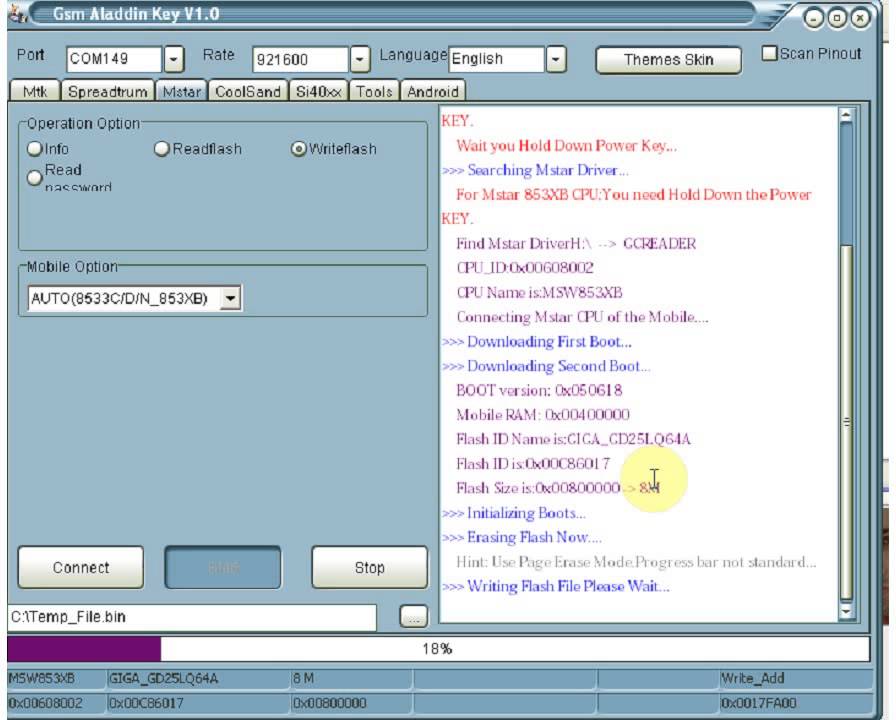
Task: Close the Gsm Aladdin Key window
Action: (859, 18)
